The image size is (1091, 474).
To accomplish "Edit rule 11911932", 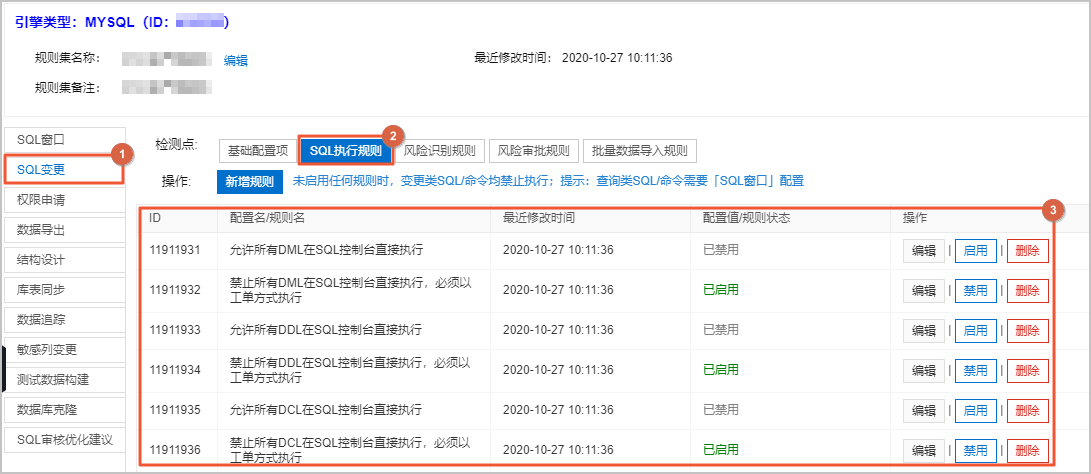I will pyautogui.click(x=924, y=290).
